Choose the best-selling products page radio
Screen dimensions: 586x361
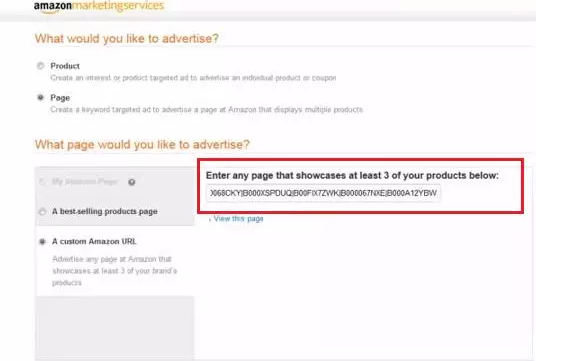[x=42, y=212]
